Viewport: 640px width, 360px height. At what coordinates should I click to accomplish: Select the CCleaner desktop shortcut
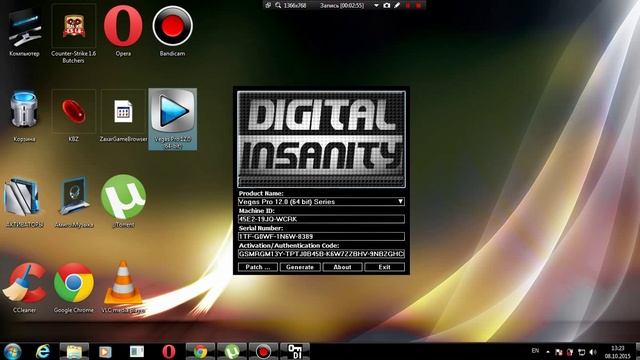24,288
